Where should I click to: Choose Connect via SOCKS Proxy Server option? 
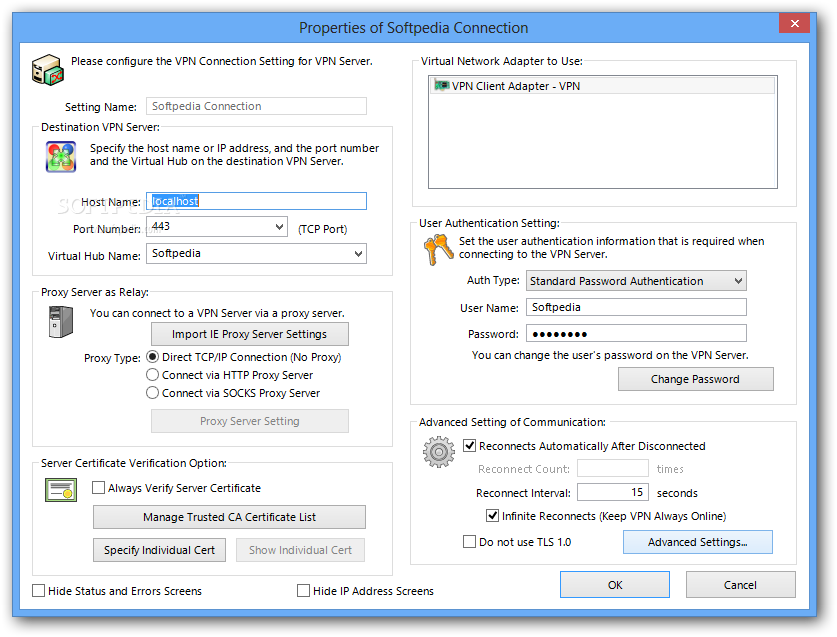(x=153, y=393)
